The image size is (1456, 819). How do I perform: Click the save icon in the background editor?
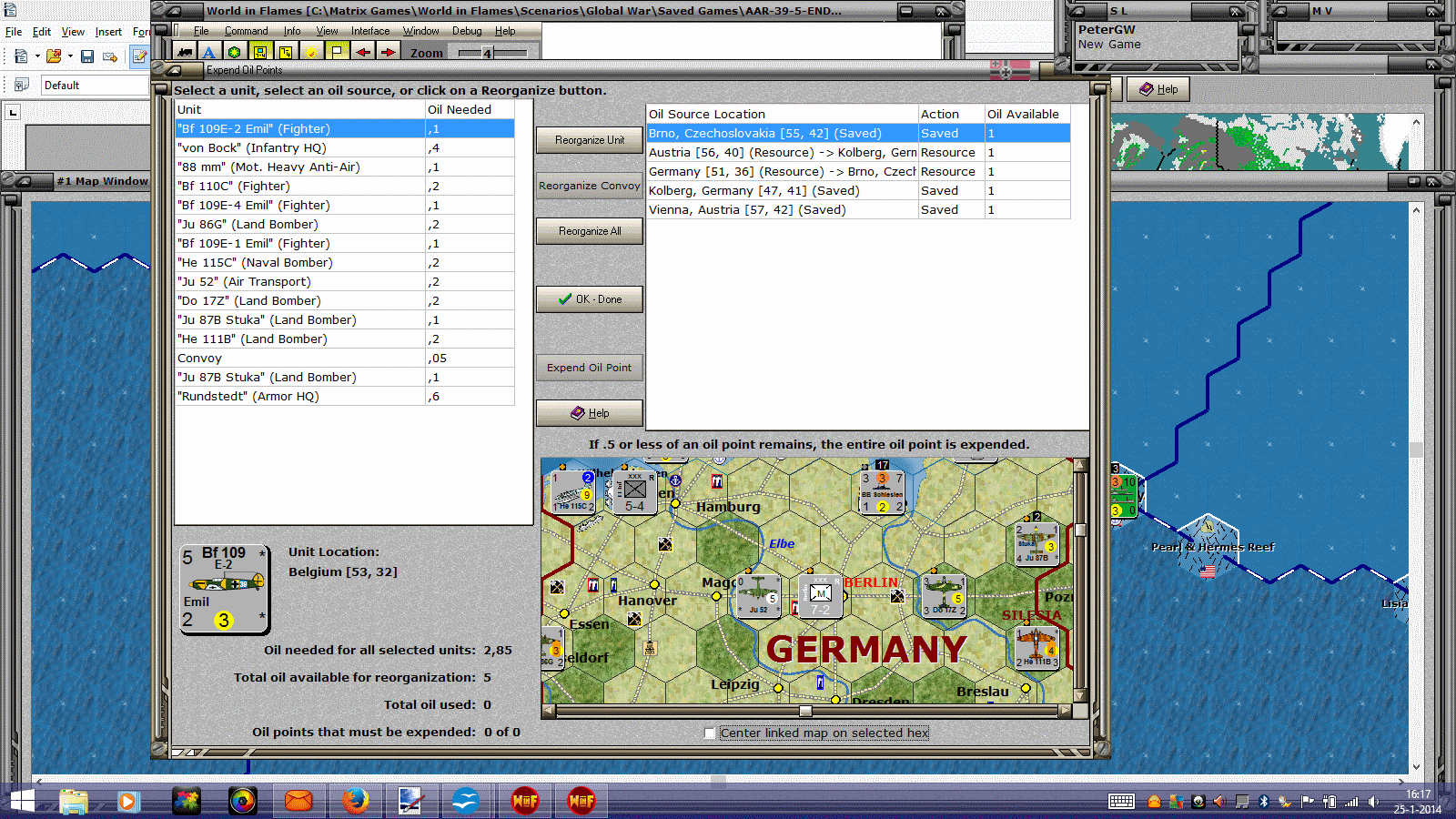coord(87,56)
